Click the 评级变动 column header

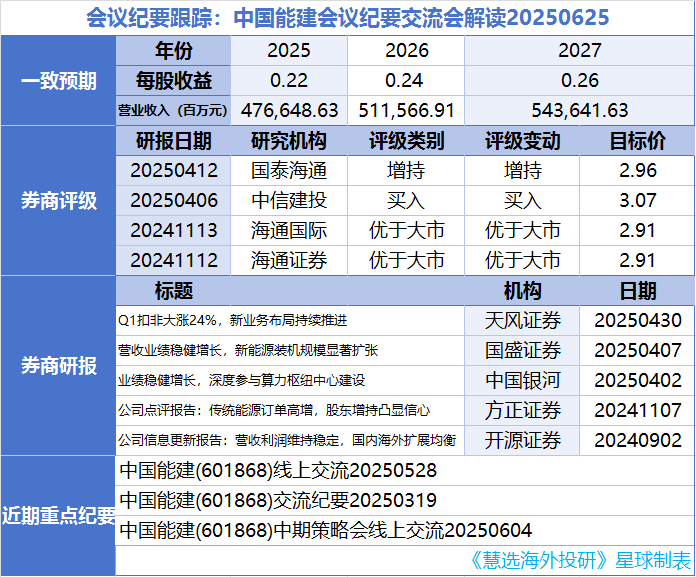click(x=522, y=141)
